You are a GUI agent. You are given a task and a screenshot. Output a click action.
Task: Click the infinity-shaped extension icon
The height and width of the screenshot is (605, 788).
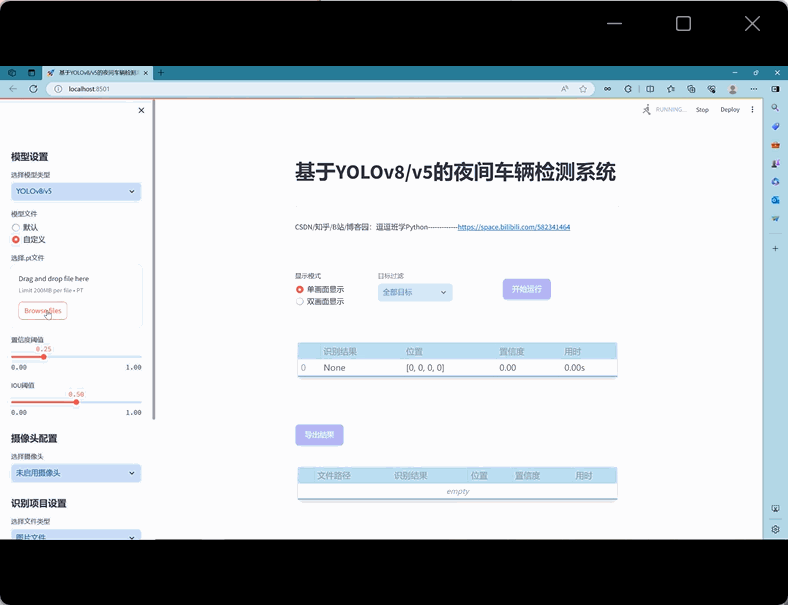coord(608,89)
